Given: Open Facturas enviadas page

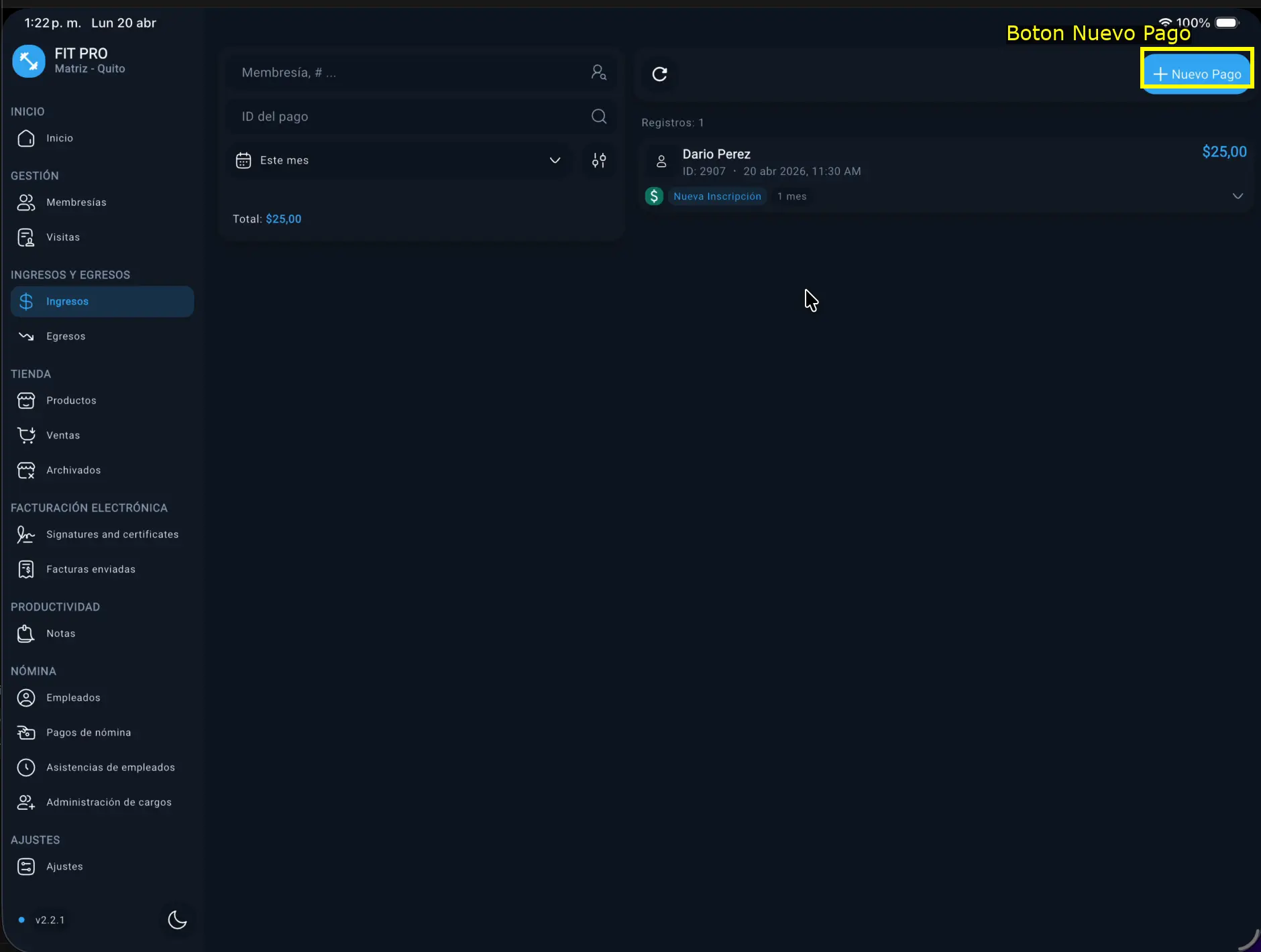Looking at the screenshot, I should coord(91,569).
